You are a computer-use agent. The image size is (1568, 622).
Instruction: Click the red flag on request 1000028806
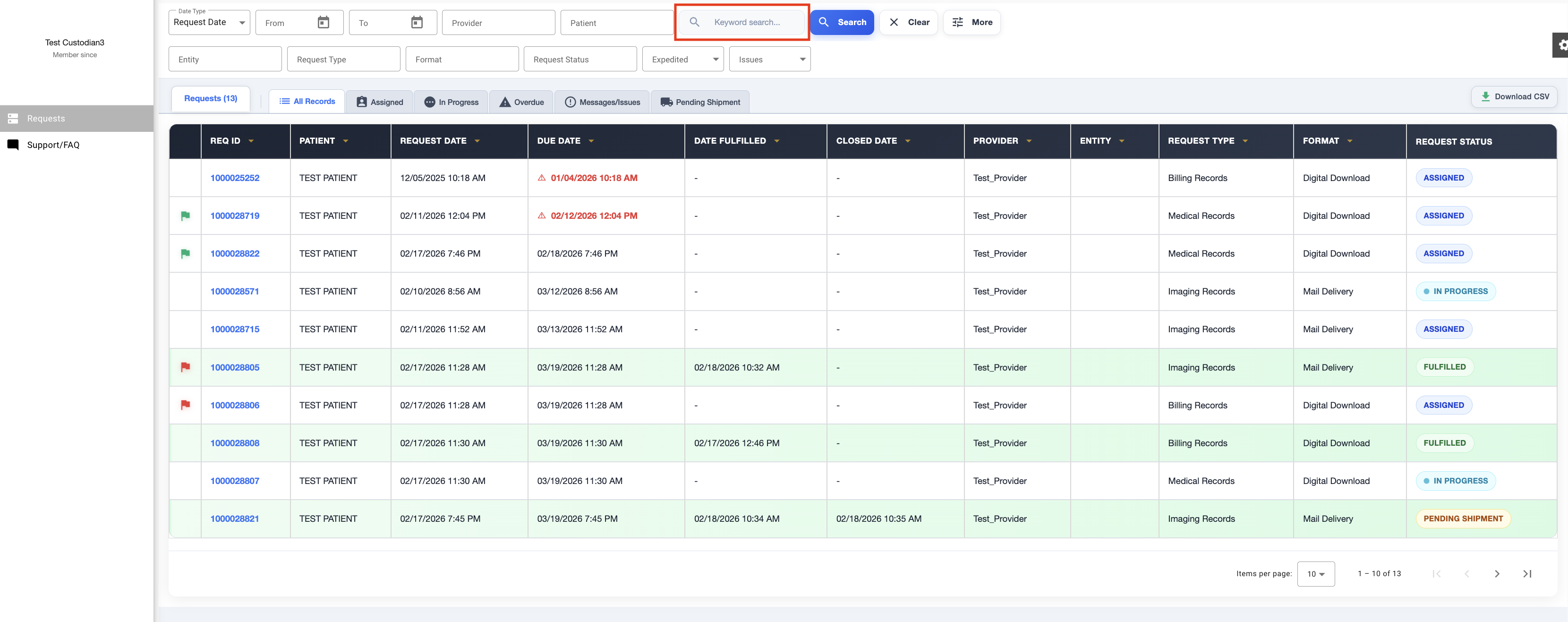185,405
